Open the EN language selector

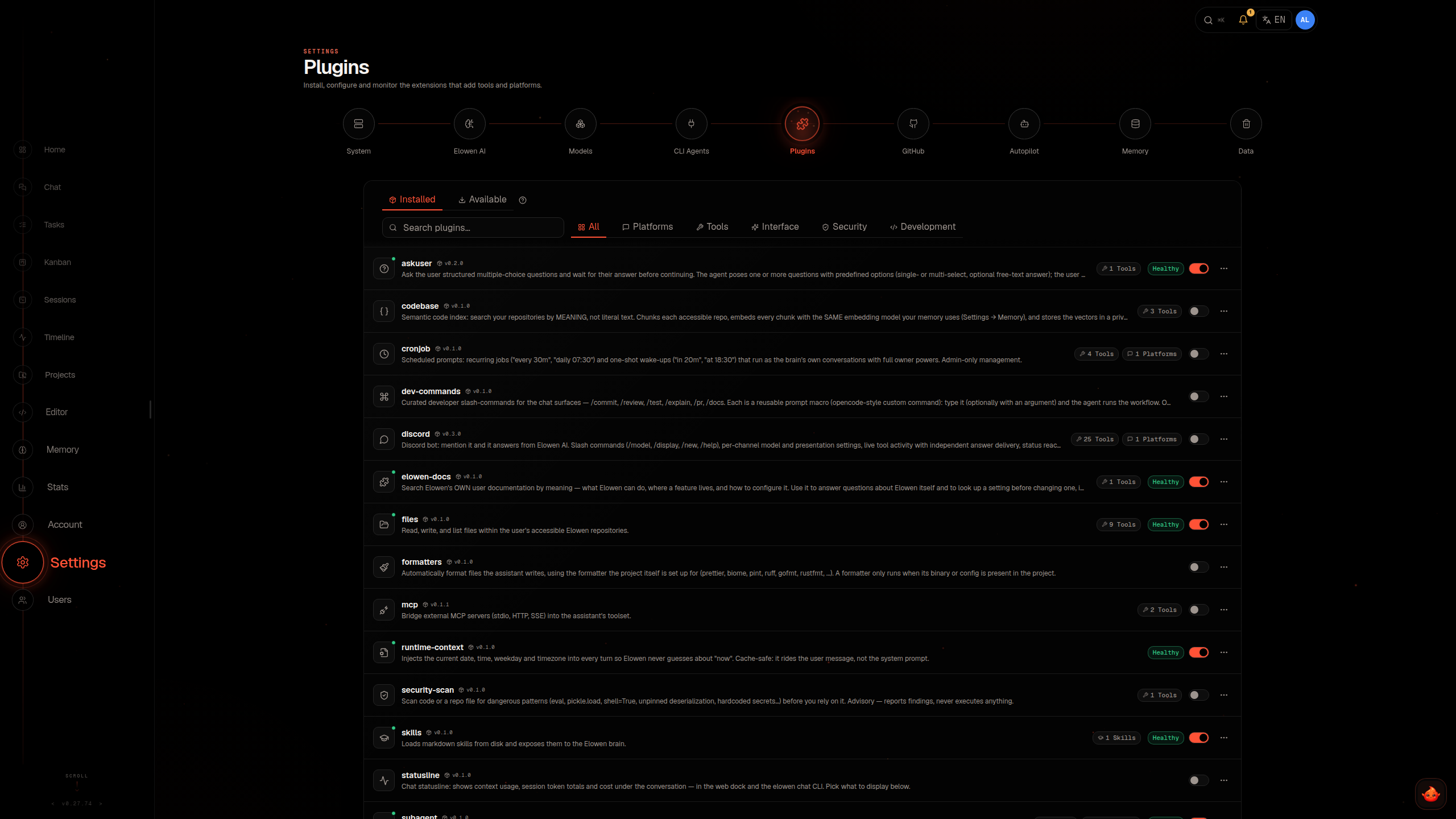coord(1274,20)
